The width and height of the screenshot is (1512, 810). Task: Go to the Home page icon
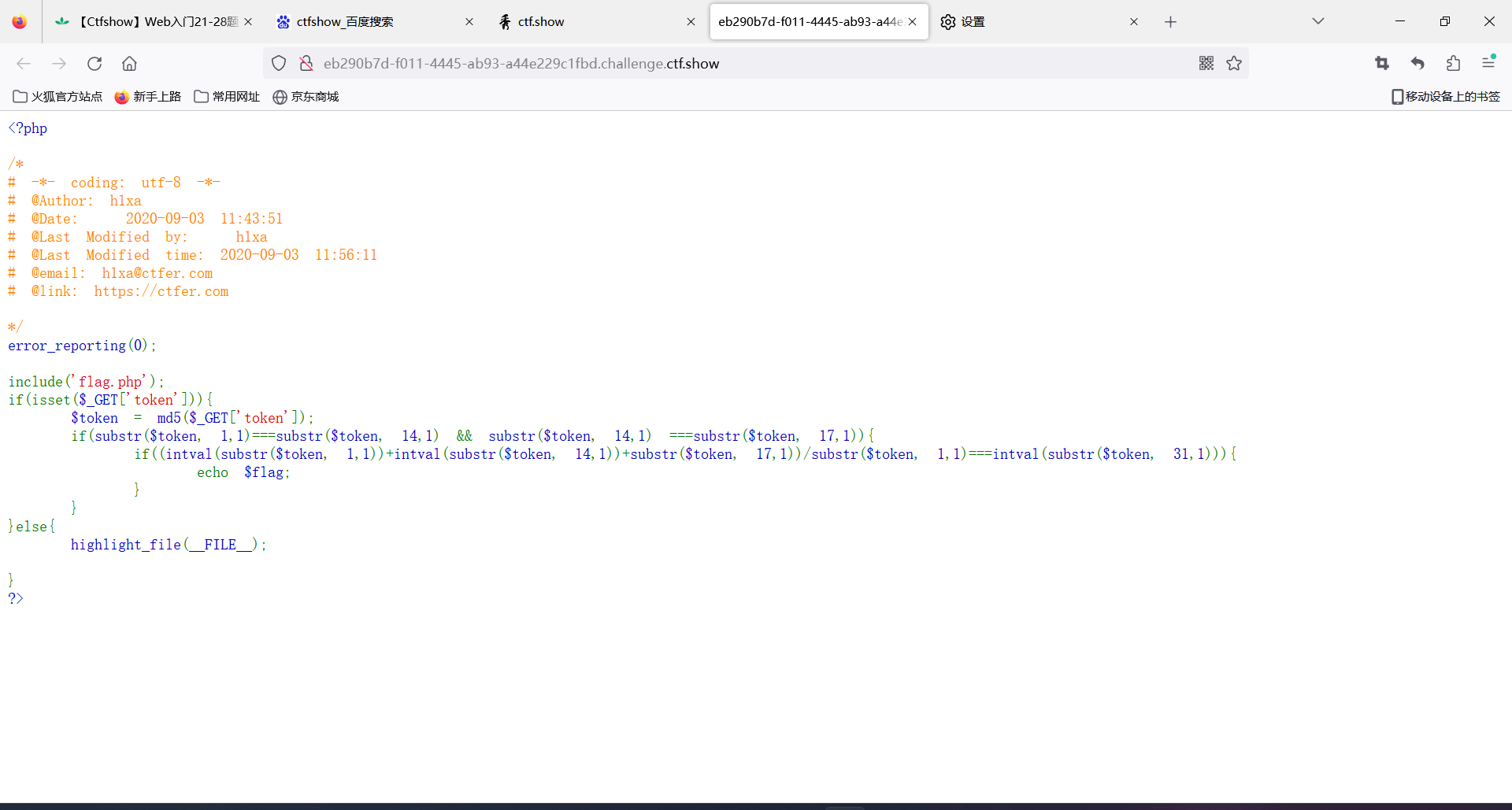pyautogui.click(x=130, y=64)
